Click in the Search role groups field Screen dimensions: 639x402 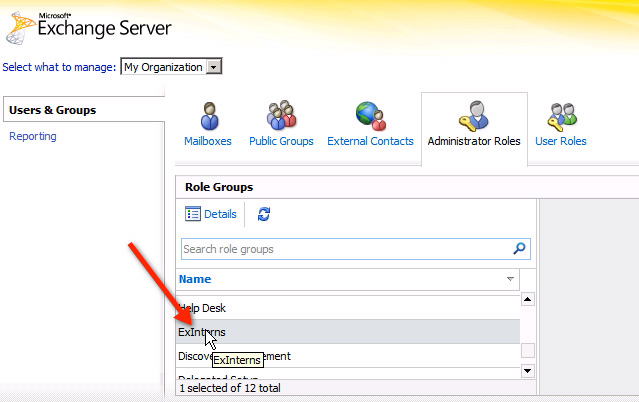(x=345, y=249)
